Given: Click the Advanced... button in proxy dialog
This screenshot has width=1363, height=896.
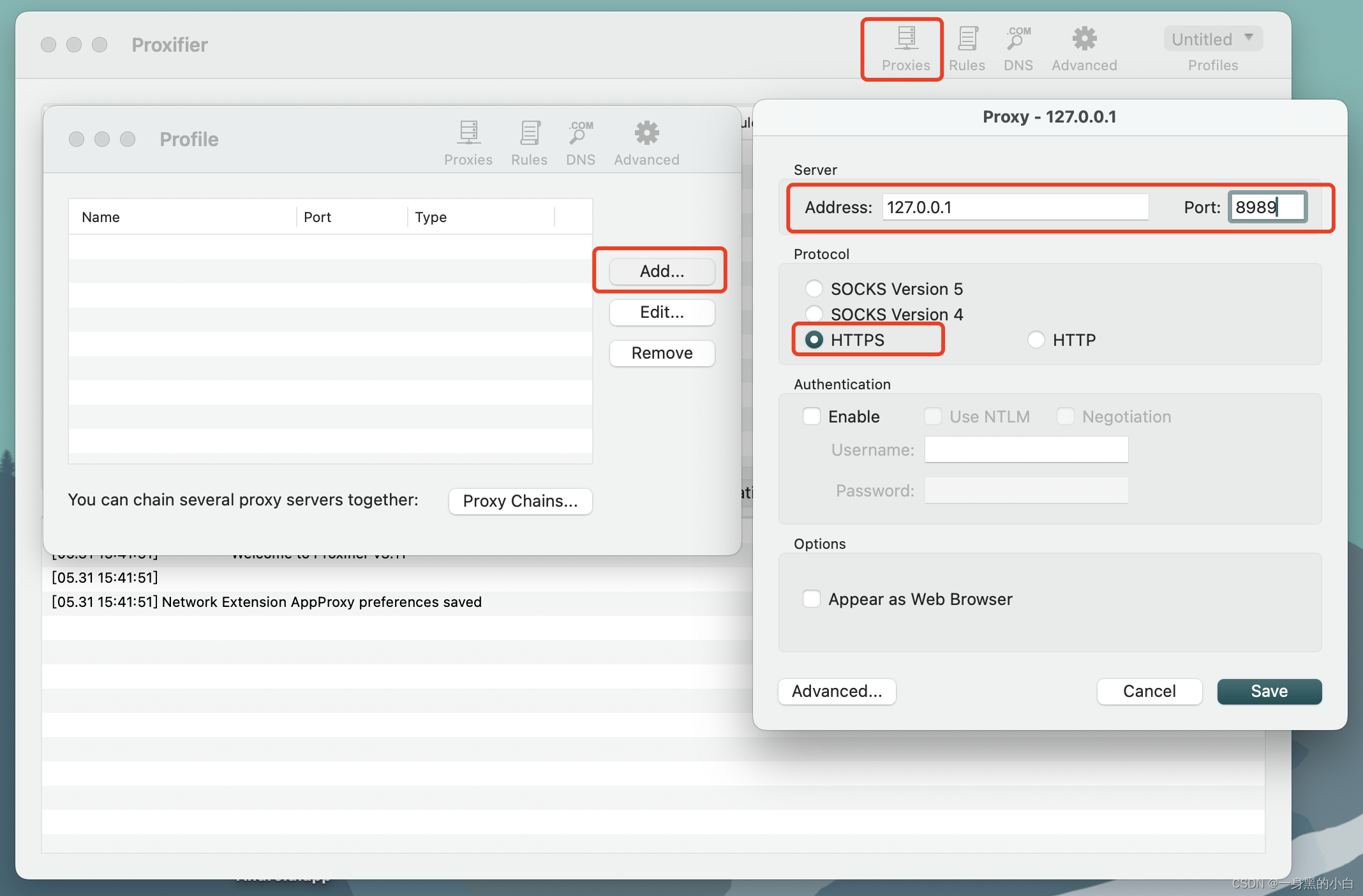Looking at the screenshot, I should (x=837, y=691).
